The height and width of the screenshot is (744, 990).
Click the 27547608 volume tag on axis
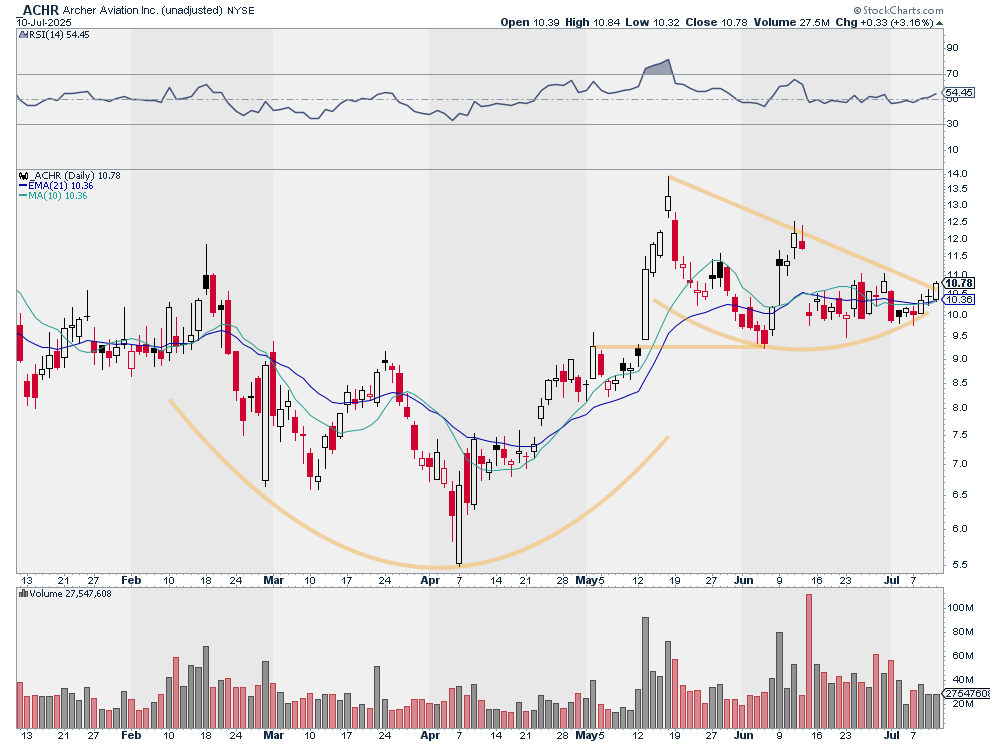point(967,693)
